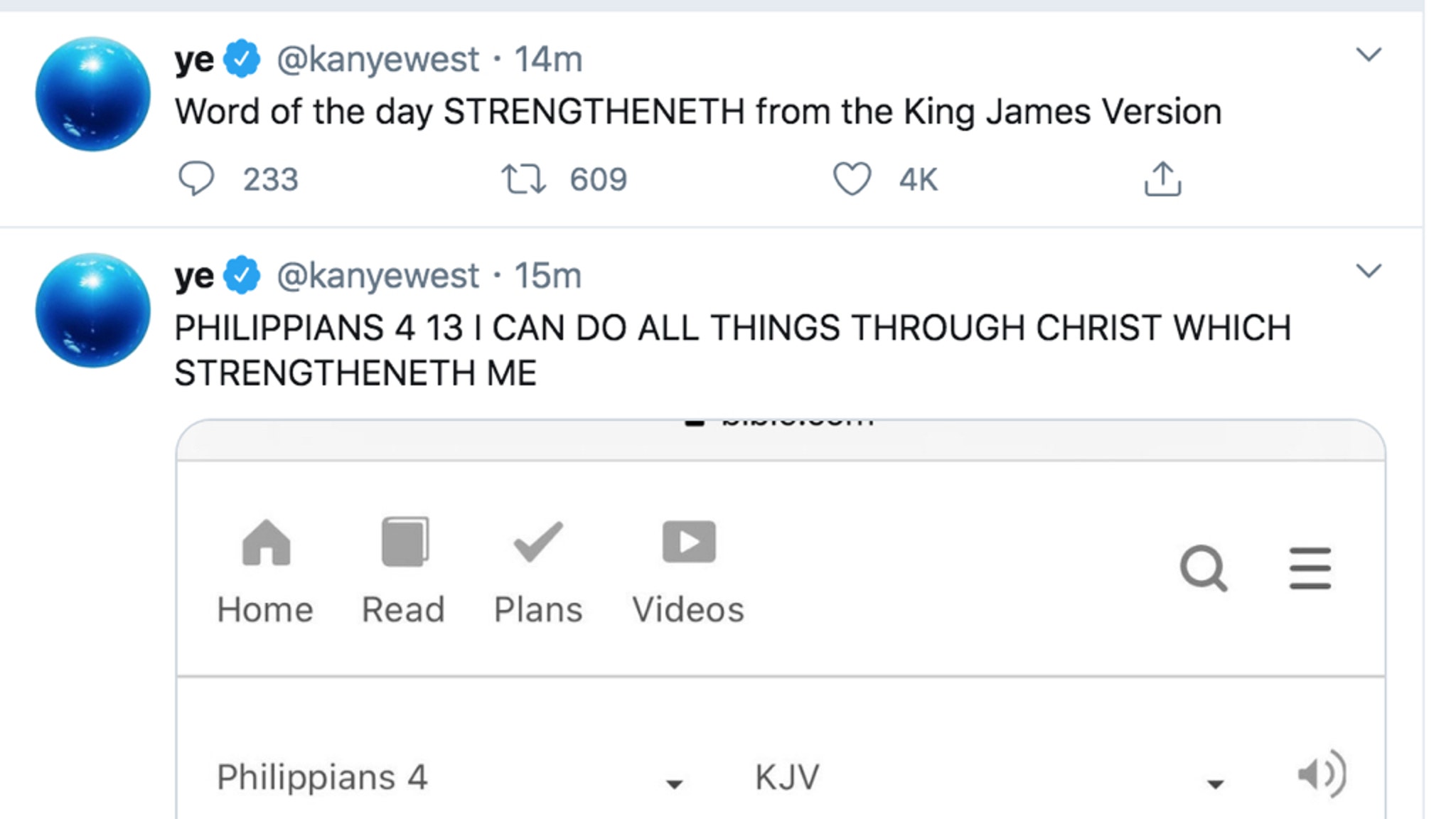
Task: Open the KJV version dropdown
Action: [989, 777]
